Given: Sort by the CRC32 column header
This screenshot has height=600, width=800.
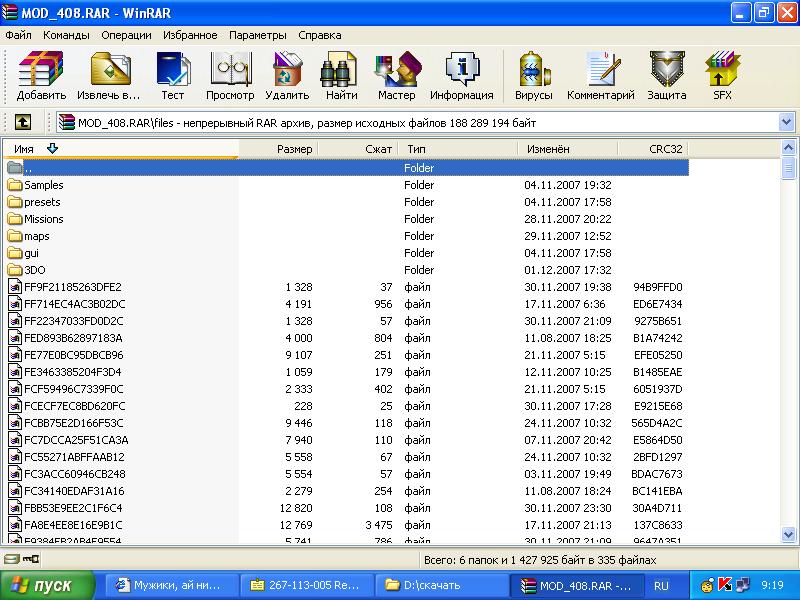Looking at the screenshot, I should [x=653, y=149].
